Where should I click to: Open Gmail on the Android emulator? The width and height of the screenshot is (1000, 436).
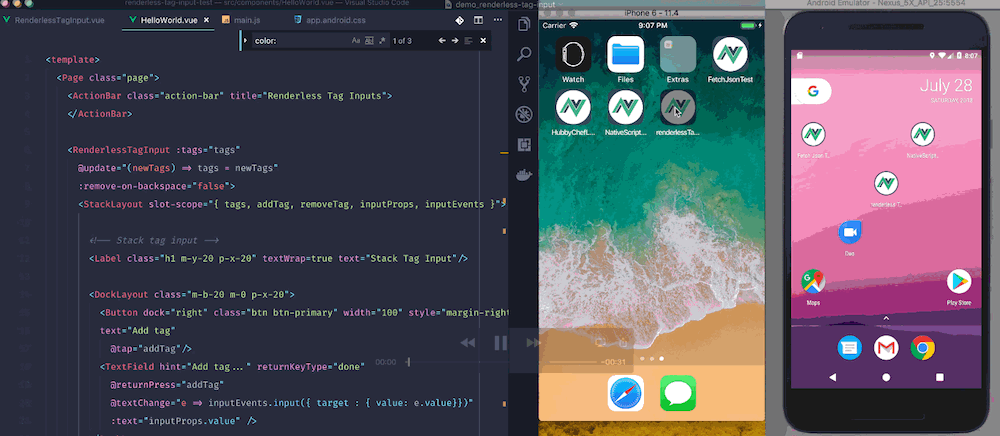tap(886, 347)
